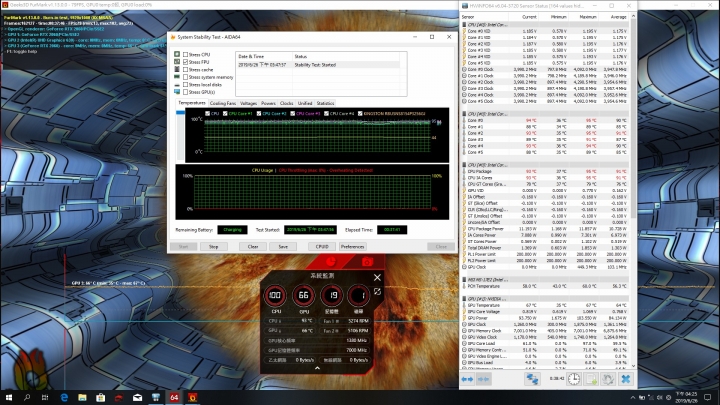Switch to Unified tab
This screenshot has width=720, height=405.
[x=305, y=103]
